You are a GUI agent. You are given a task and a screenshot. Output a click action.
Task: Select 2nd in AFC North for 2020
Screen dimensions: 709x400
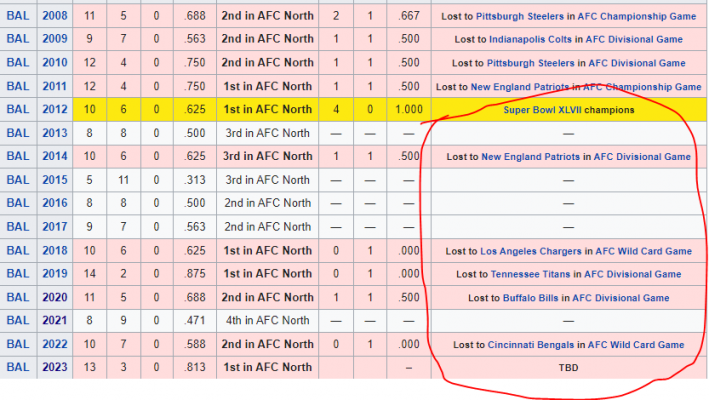(268, 297)
